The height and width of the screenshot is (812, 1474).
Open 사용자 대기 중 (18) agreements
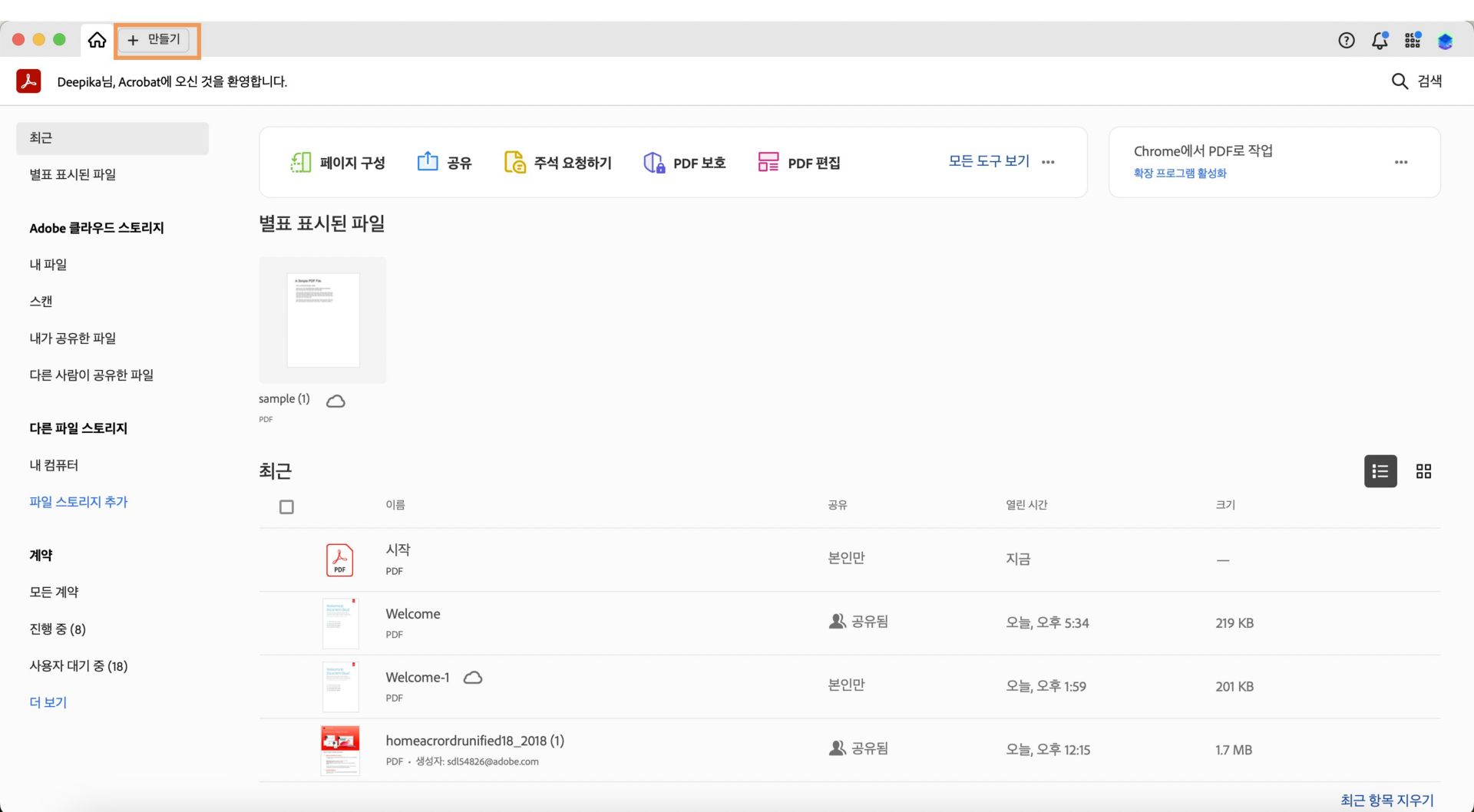pos(78,666)
